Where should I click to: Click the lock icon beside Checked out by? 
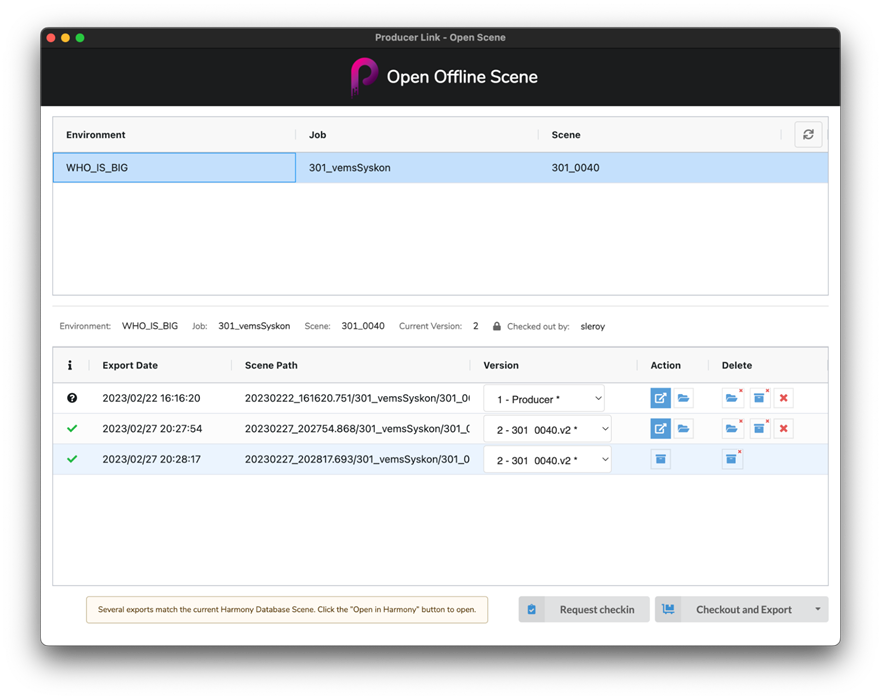(497, 326)
